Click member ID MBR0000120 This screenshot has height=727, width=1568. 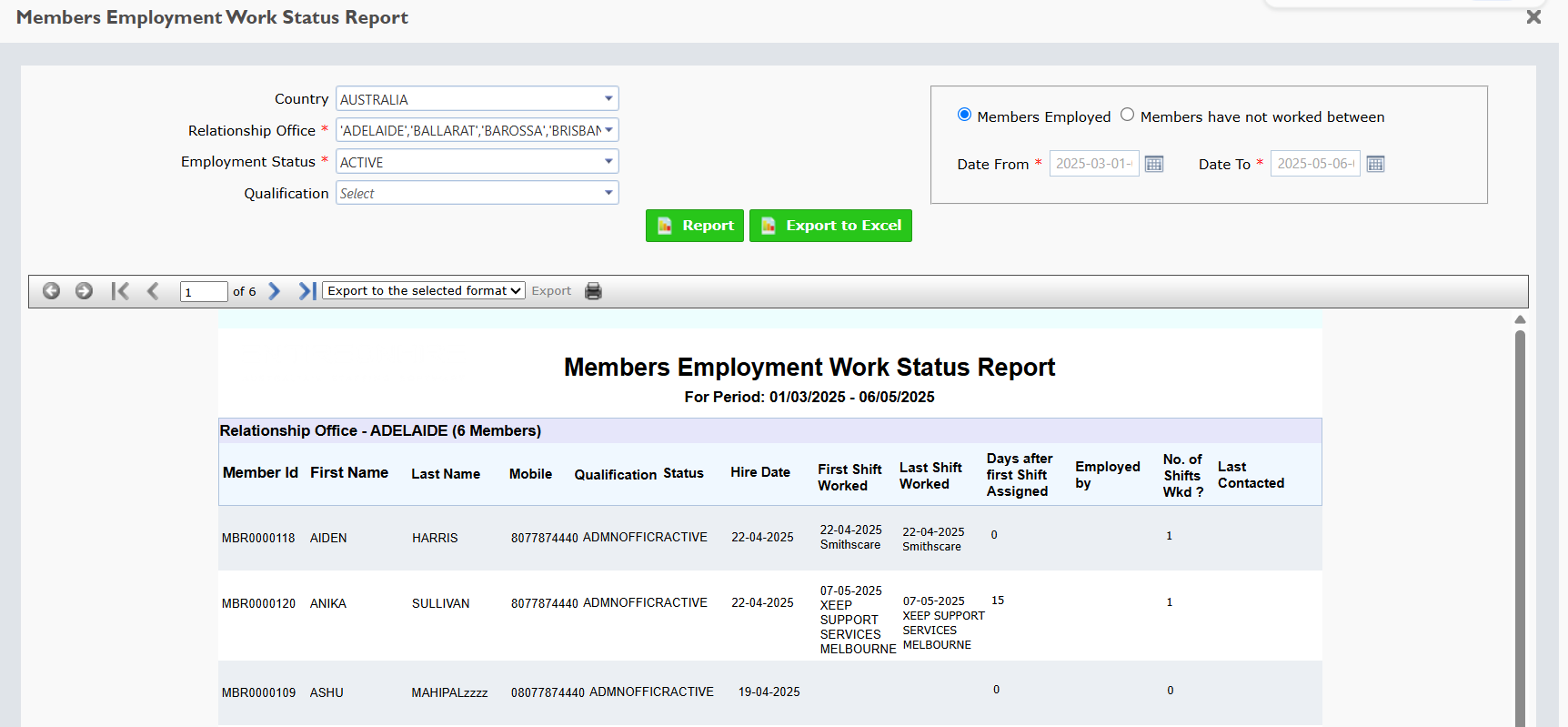point(258,603)
